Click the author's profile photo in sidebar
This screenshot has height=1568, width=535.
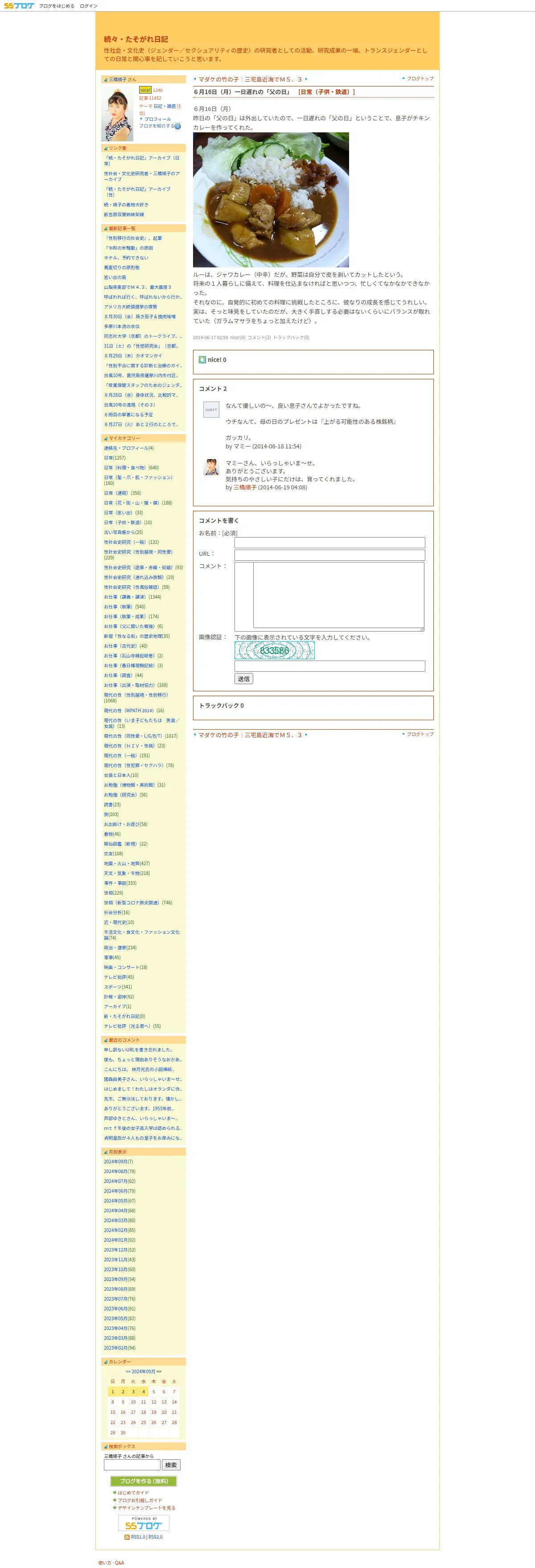pos(117,114)
